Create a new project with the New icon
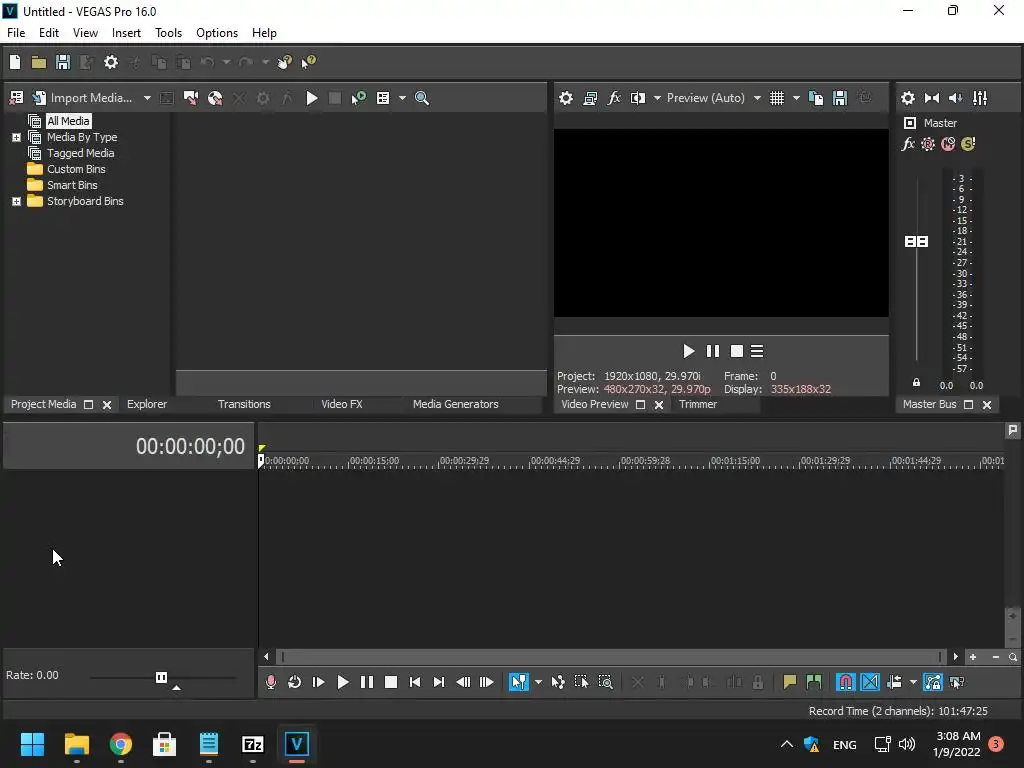Image resolution: width=1024 pixels, height=768 pixels. click(x=15, y=62)
